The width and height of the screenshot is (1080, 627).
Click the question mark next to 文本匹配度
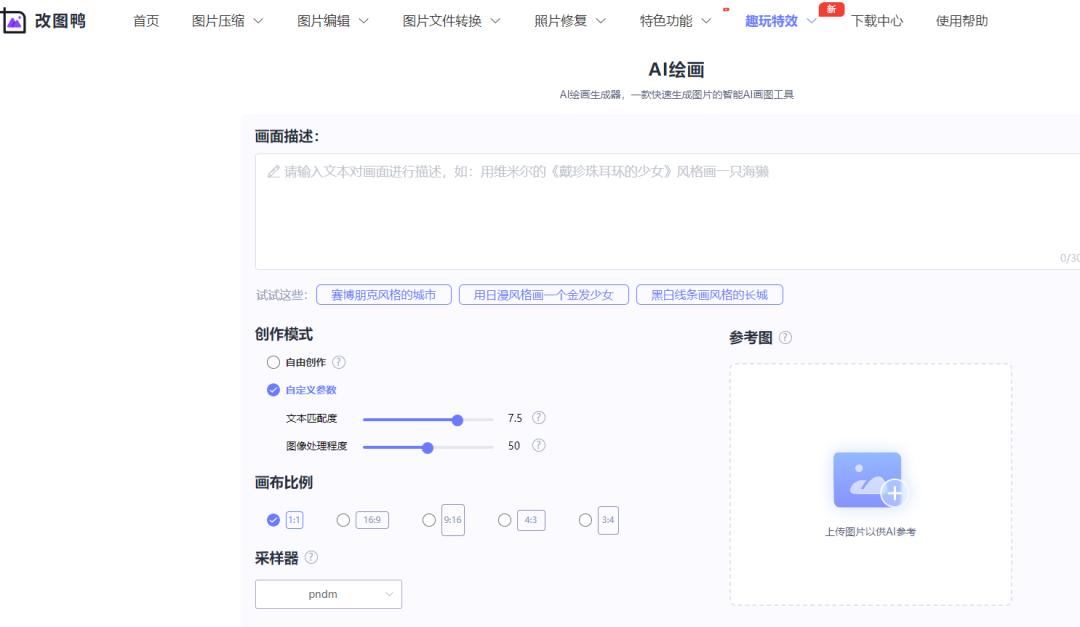[539, 418]
